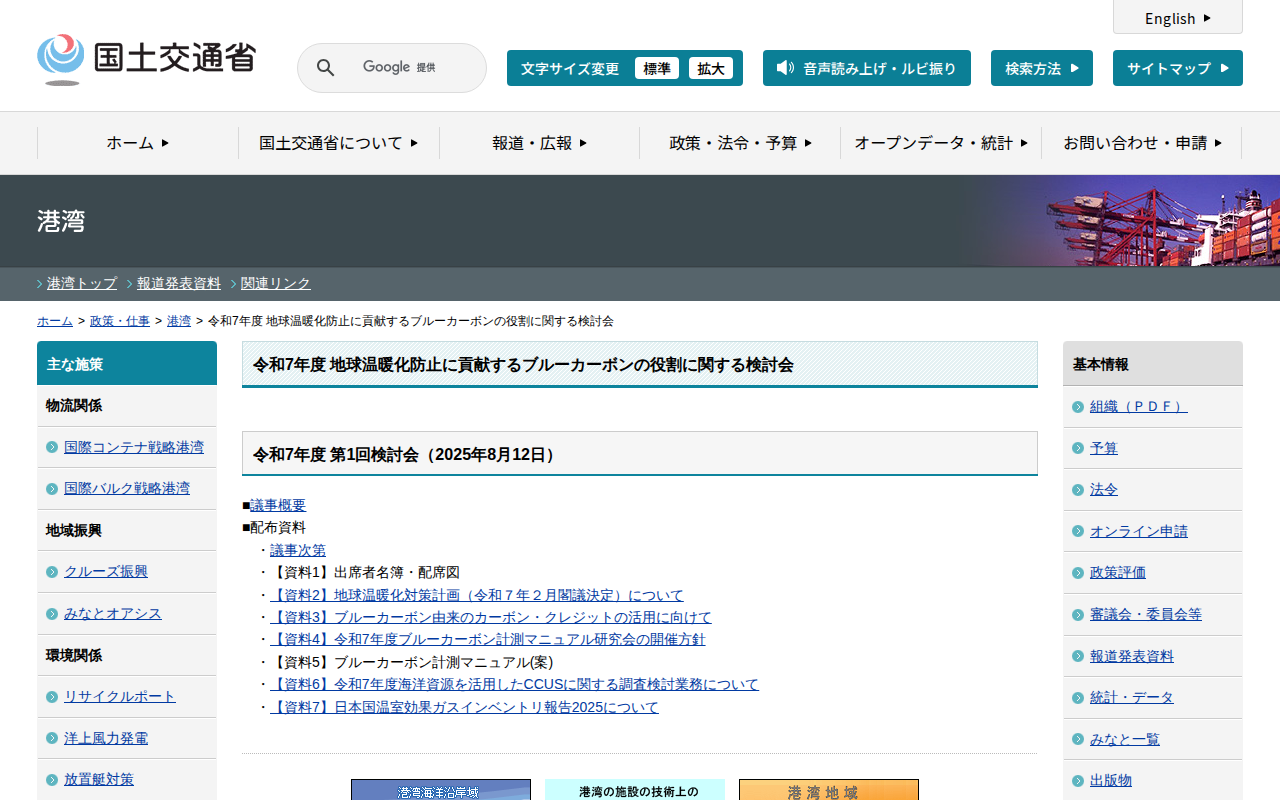Expand the 政策・法令・予算 menu
The image size is (1280, 800).
click(740, 143)
